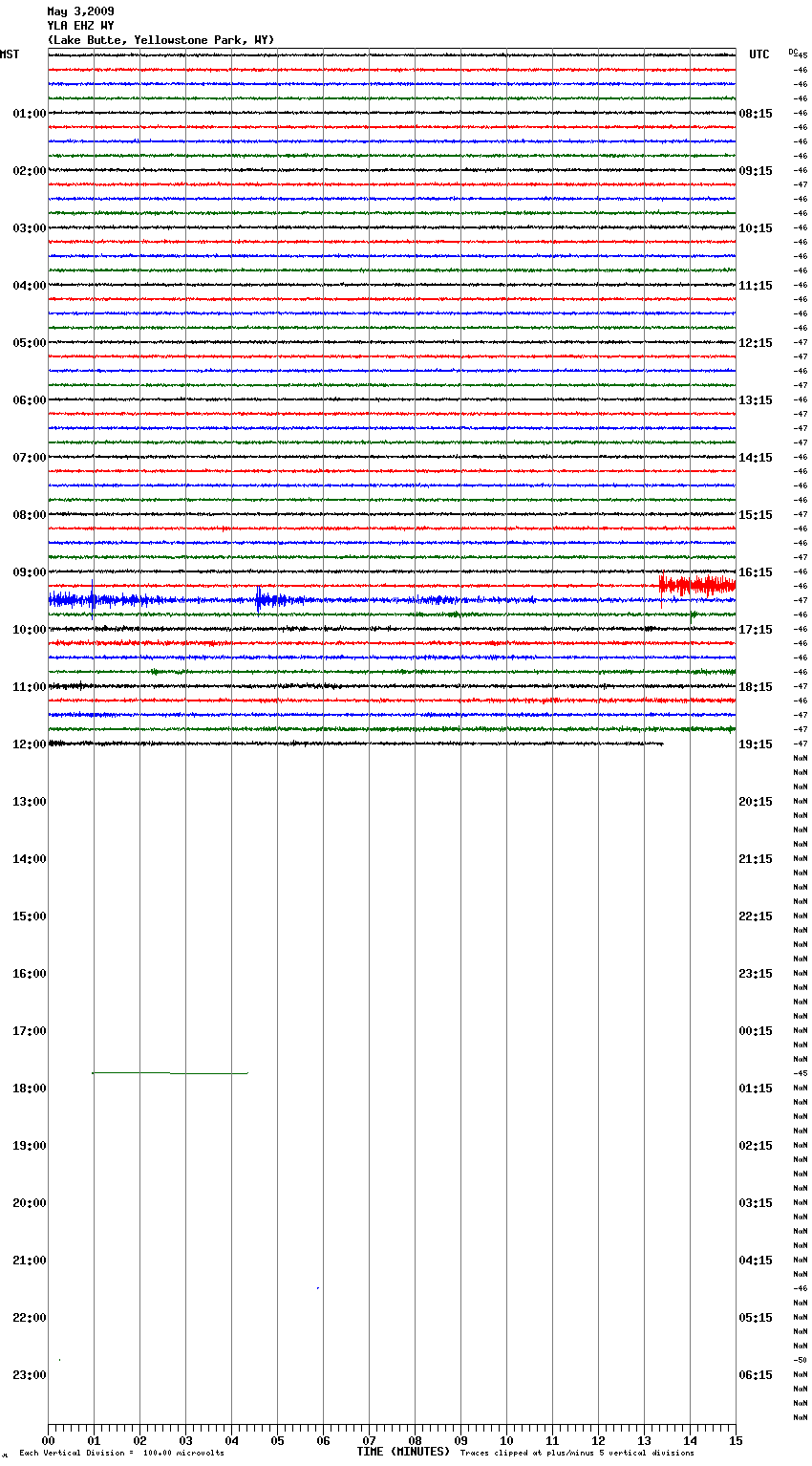Click the UTC time label '02:15'

tap(756, 1146)
